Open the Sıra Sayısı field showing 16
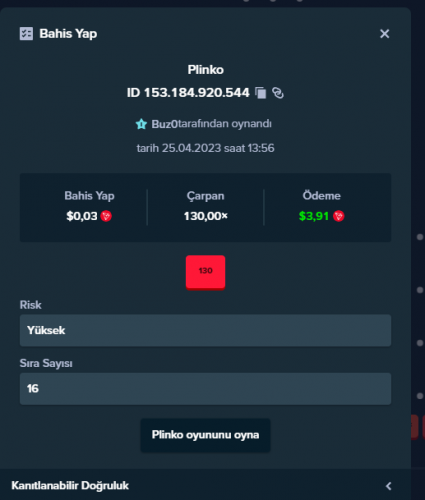Screen dimensions: 425x500 (x=205, y=389)
